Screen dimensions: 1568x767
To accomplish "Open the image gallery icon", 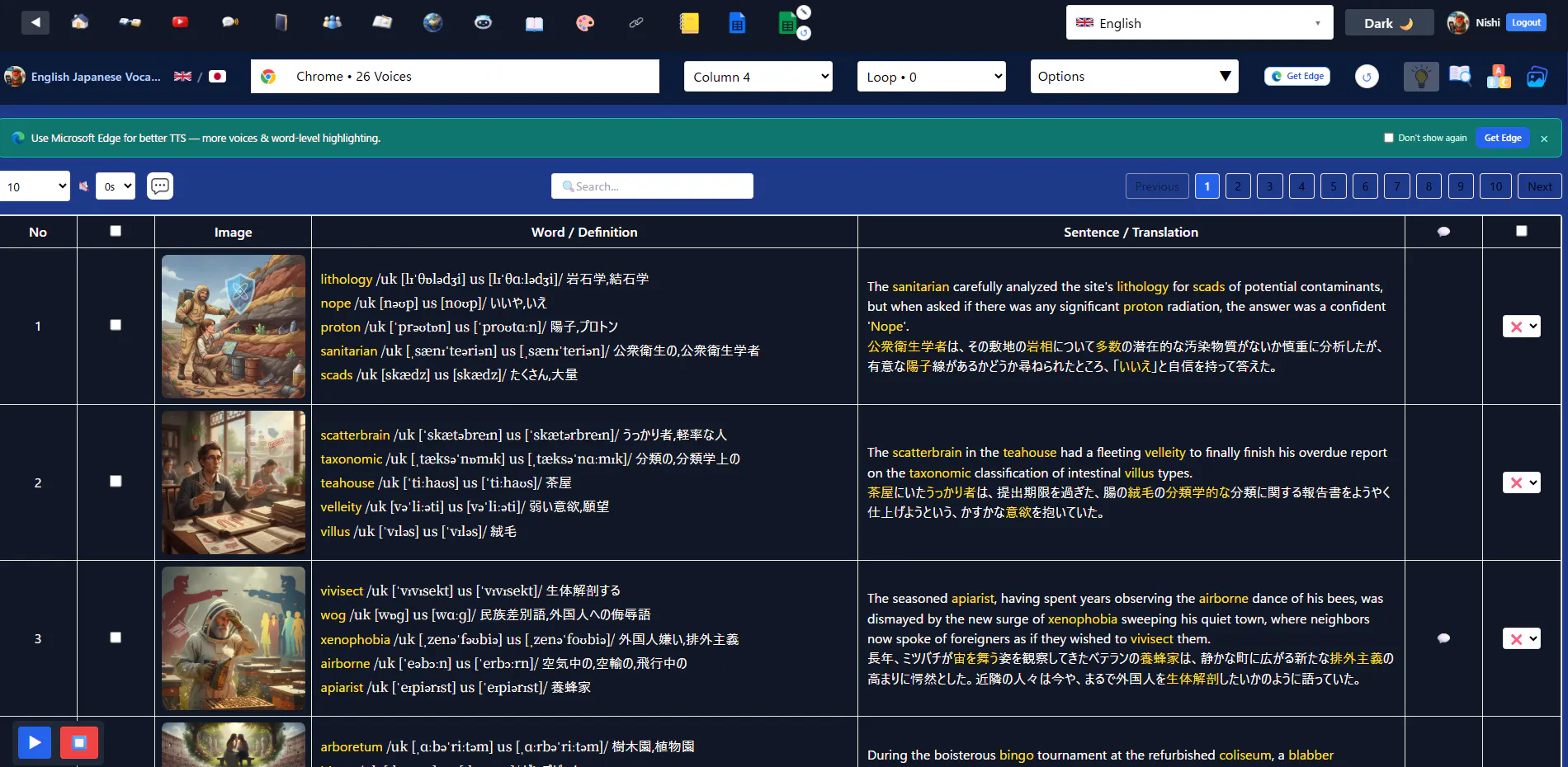I will point(1537,77).
